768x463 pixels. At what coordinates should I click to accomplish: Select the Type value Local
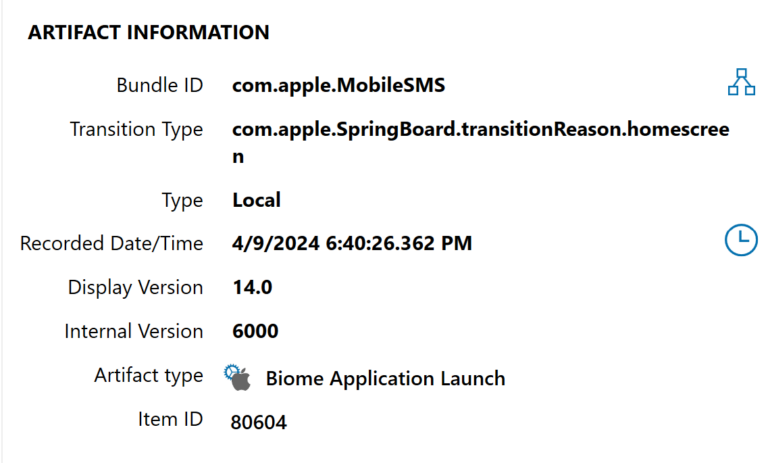(256, 200)
